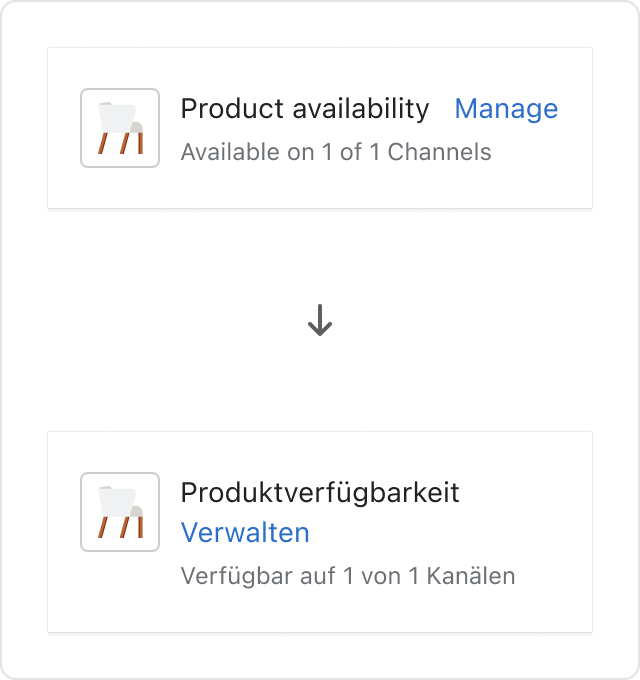Image resolution: width=640 pixels, height=680 pixels.
Task: Click the white chair seat in the German card icon
Action: click(117, 502)
